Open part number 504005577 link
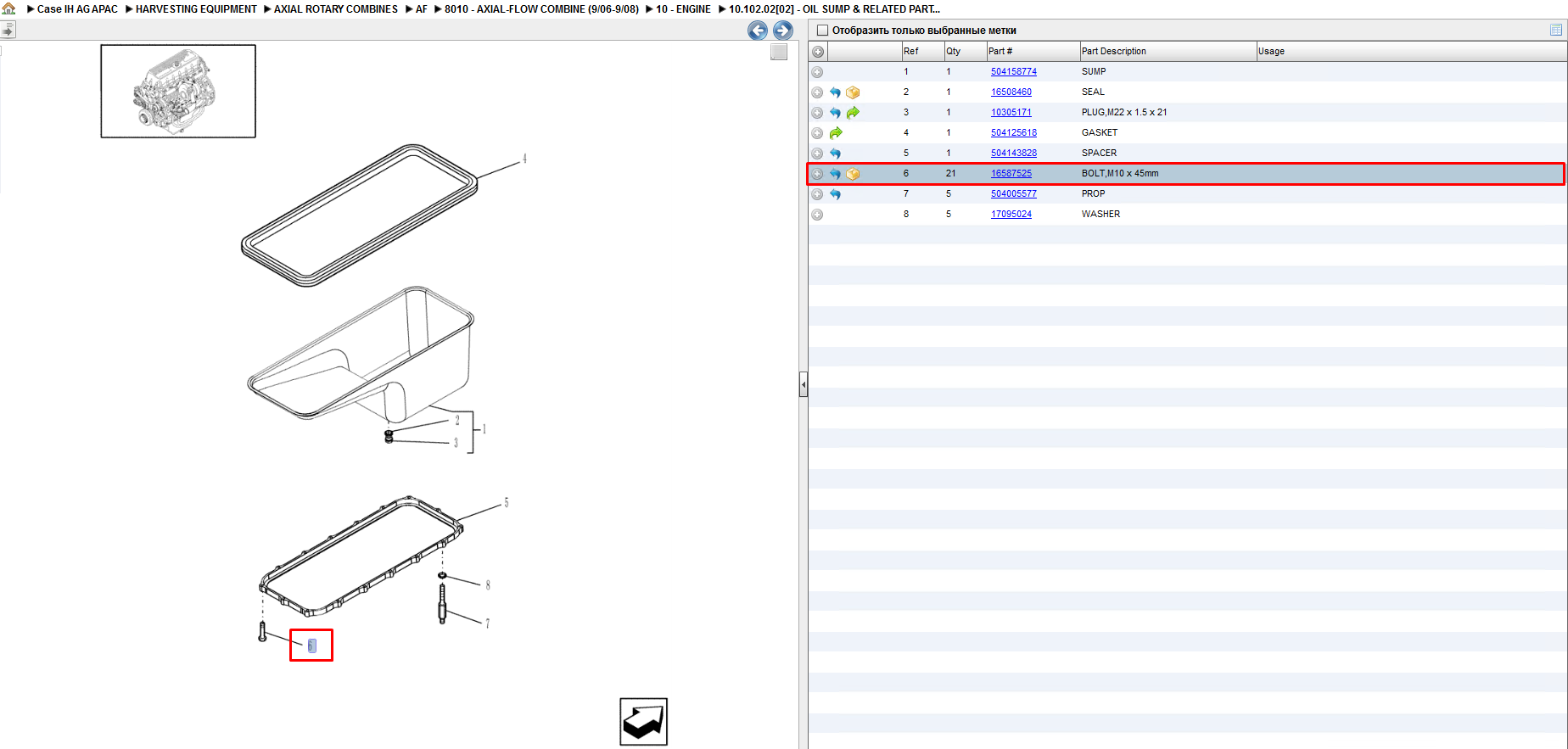The image size is (1568, 749). [1014, 194]
